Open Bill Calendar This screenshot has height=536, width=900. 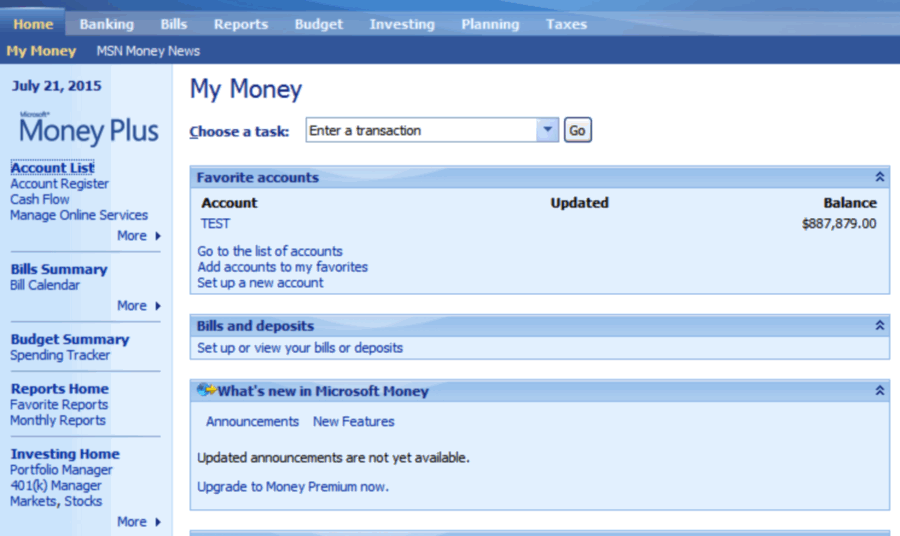point(45,285)
